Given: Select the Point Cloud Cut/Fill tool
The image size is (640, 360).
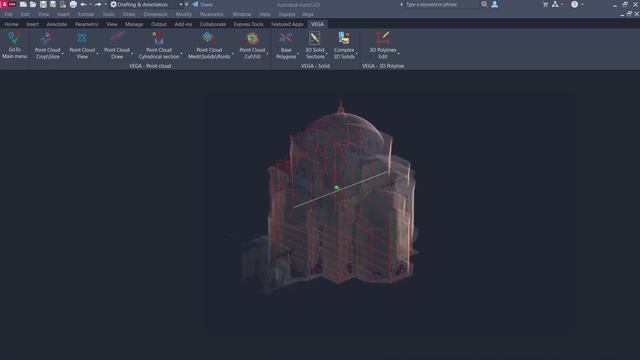Looking at the screenshot, I should coord(252,45).
